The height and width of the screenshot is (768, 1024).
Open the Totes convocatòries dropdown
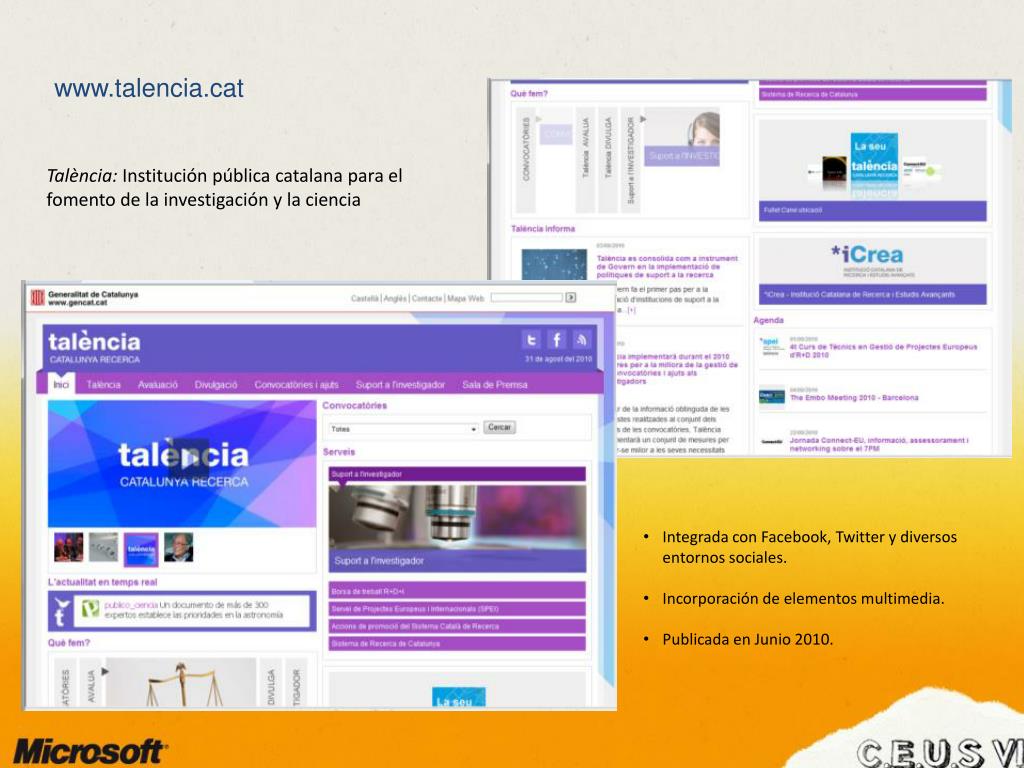(404, 428)
